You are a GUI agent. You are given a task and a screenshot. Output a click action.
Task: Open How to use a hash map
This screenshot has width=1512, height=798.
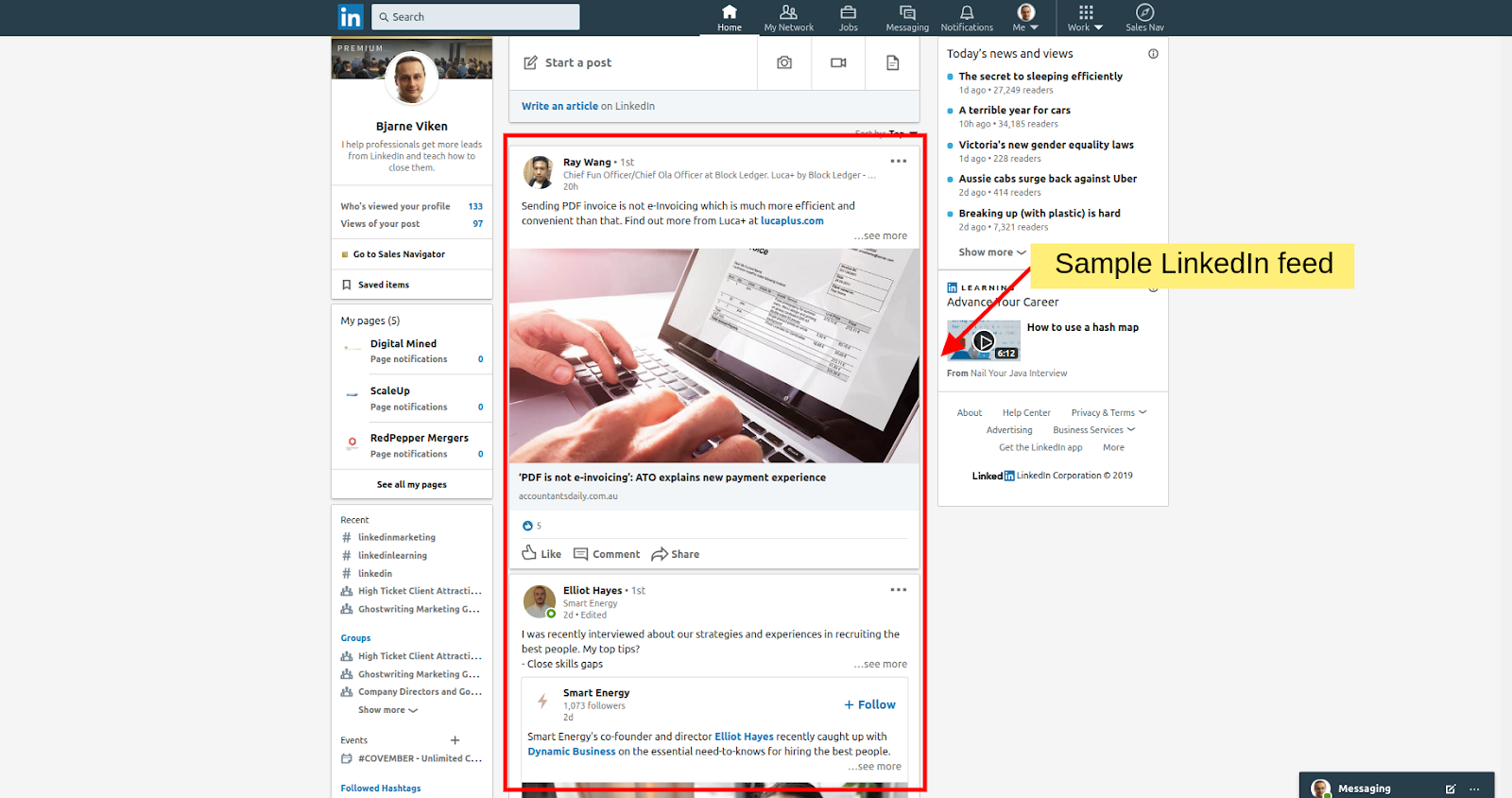click(x=1082, y=327)
